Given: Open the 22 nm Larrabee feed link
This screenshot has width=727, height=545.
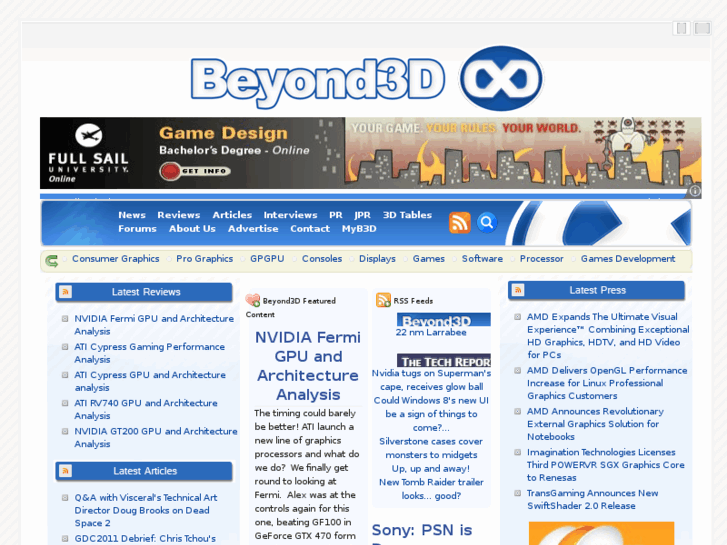Looking at the screenshot, I should tap(431, 332).
